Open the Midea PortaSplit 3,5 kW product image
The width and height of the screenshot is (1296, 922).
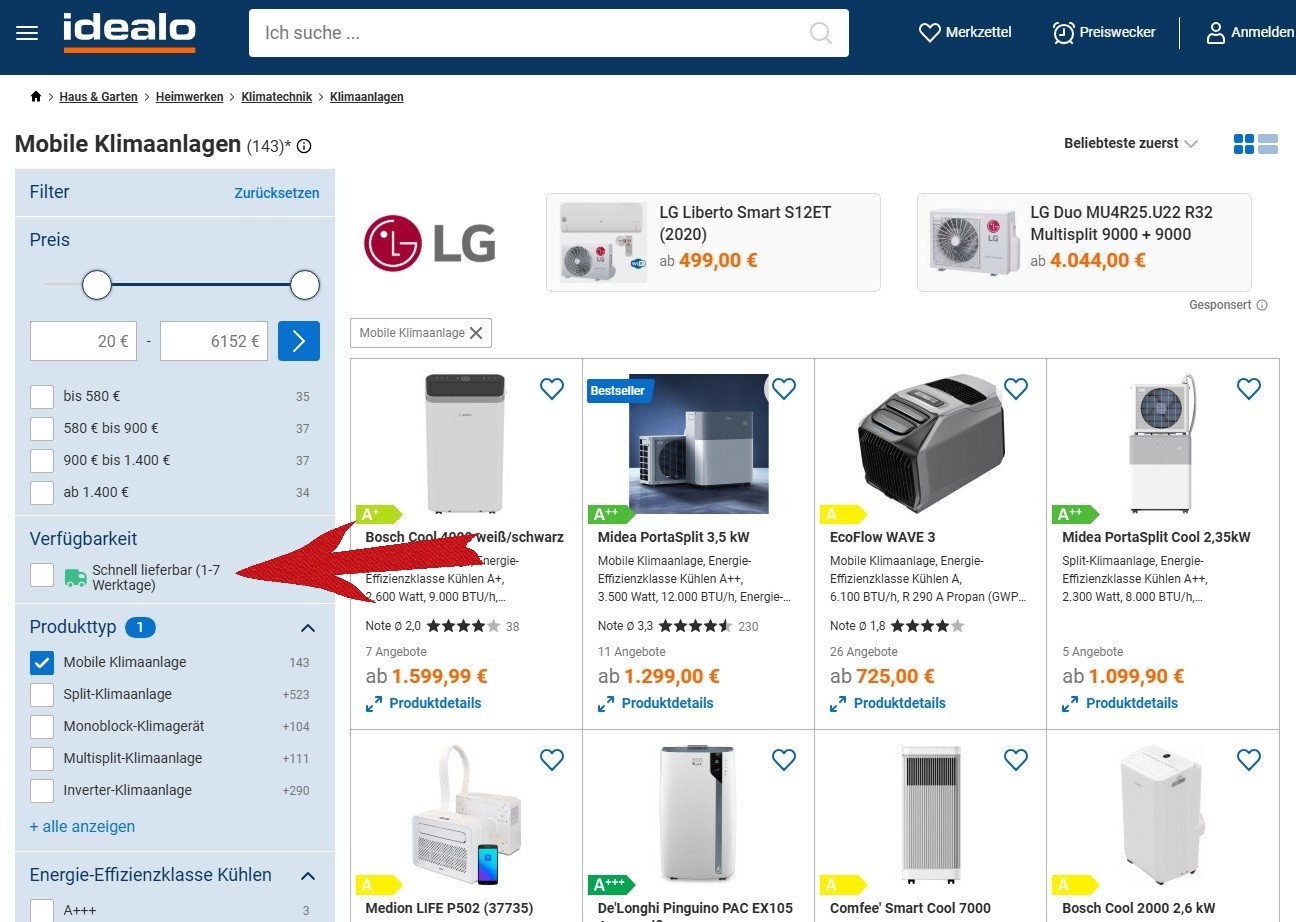699,444
